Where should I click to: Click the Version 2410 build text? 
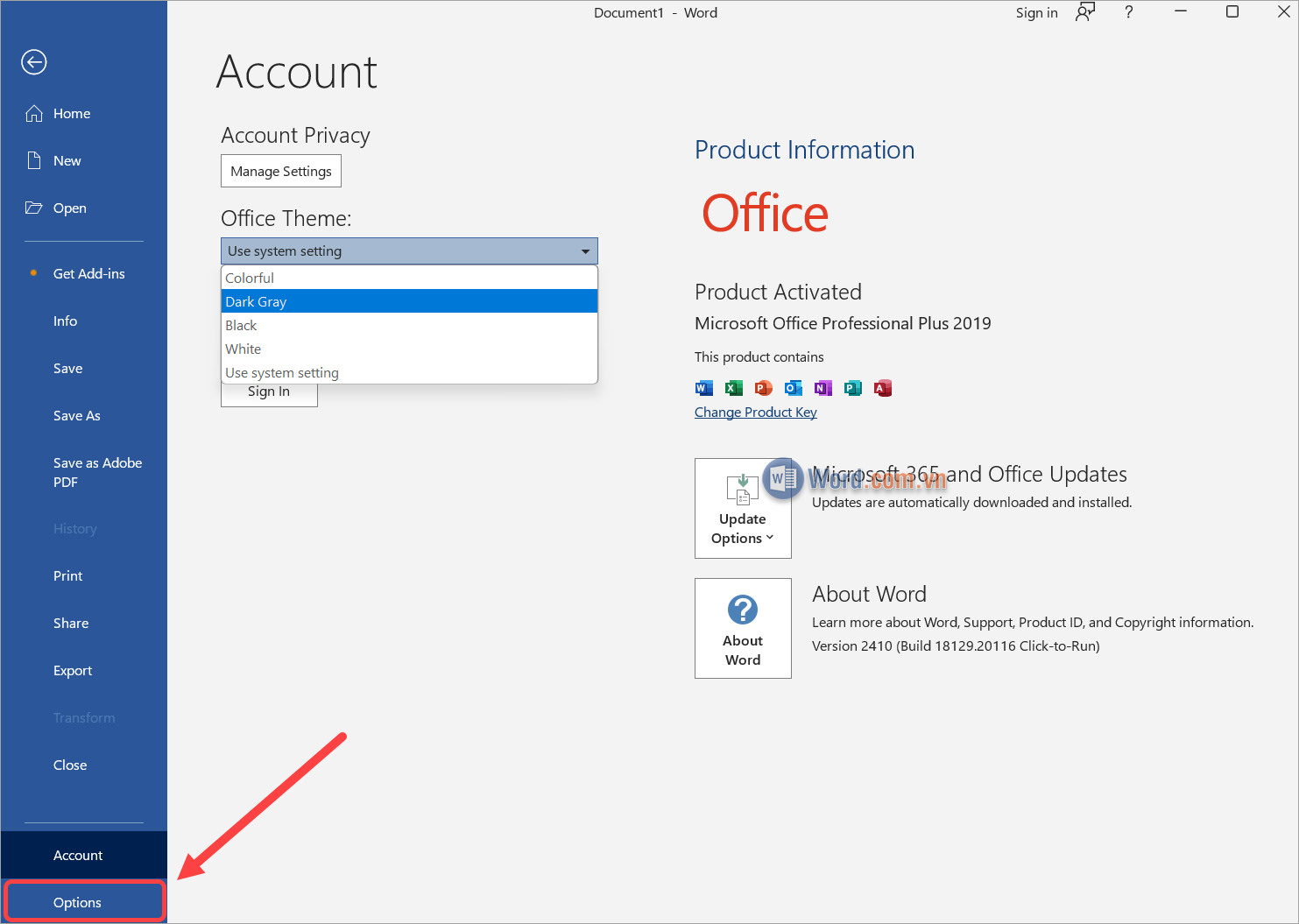pos(956,645)
